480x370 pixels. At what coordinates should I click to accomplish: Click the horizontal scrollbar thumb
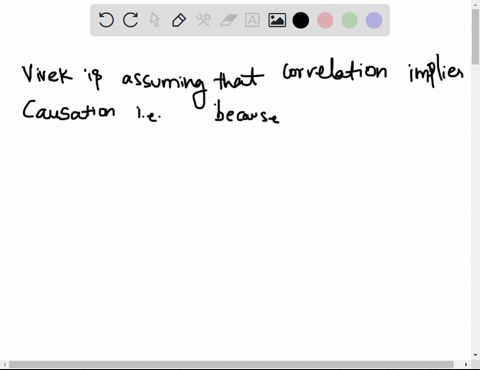pos(231,364)
